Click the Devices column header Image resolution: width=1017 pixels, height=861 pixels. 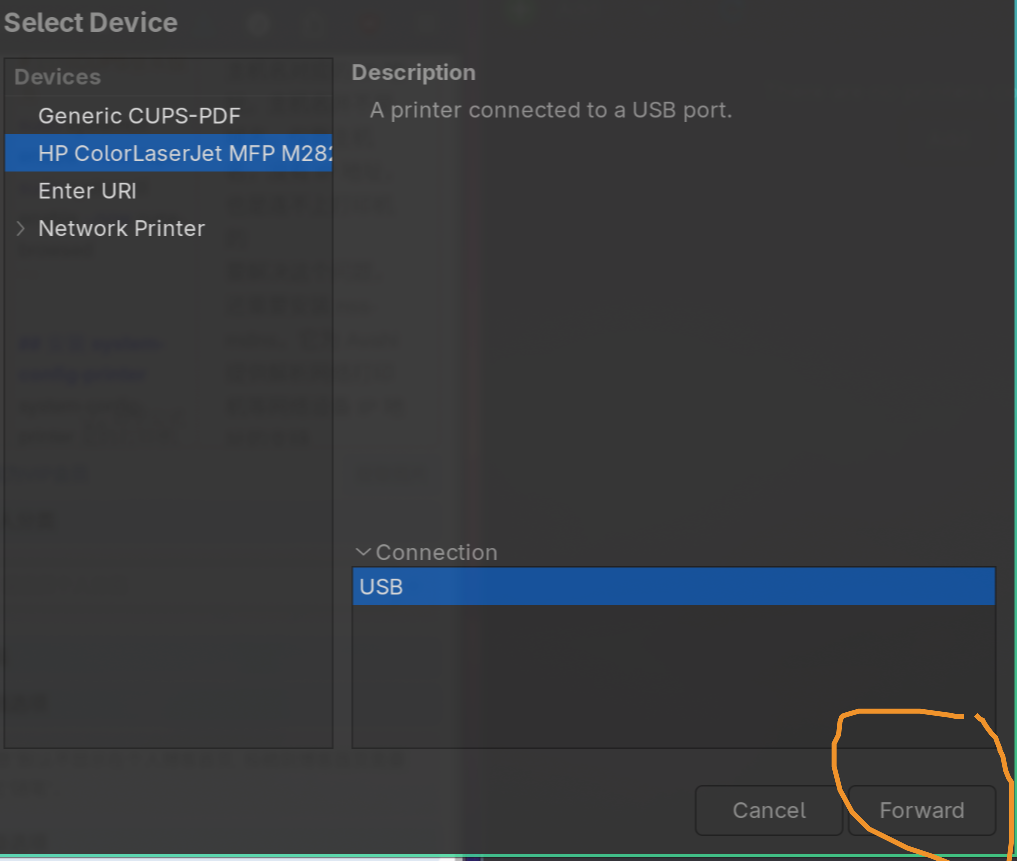(x=169, y=77)
